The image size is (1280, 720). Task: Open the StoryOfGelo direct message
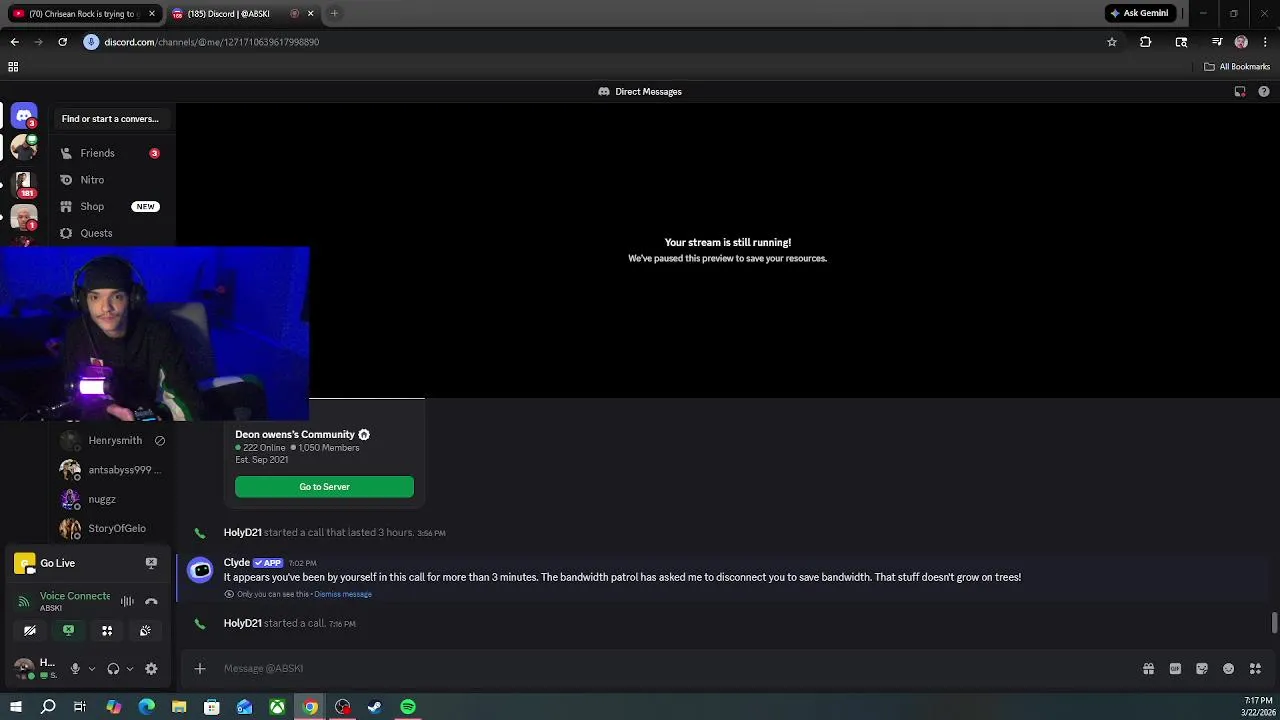point(113,528)
